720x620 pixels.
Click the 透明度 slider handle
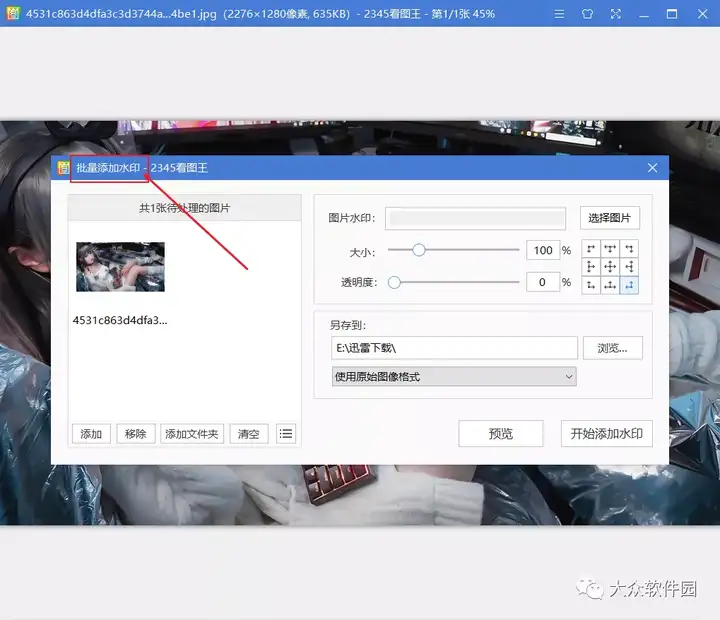coord(394,282)
